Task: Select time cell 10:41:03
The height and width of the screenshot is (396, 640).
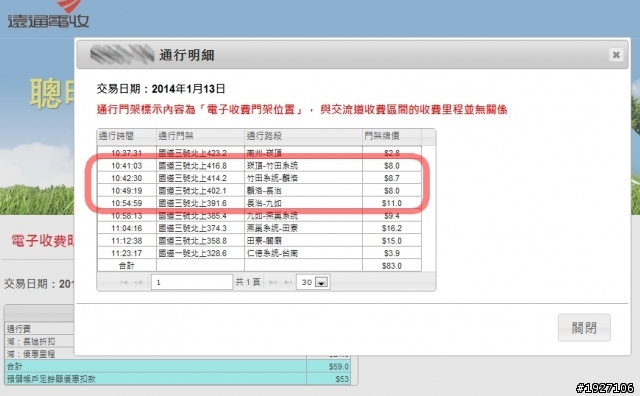Action: click(x=127, y=166)
